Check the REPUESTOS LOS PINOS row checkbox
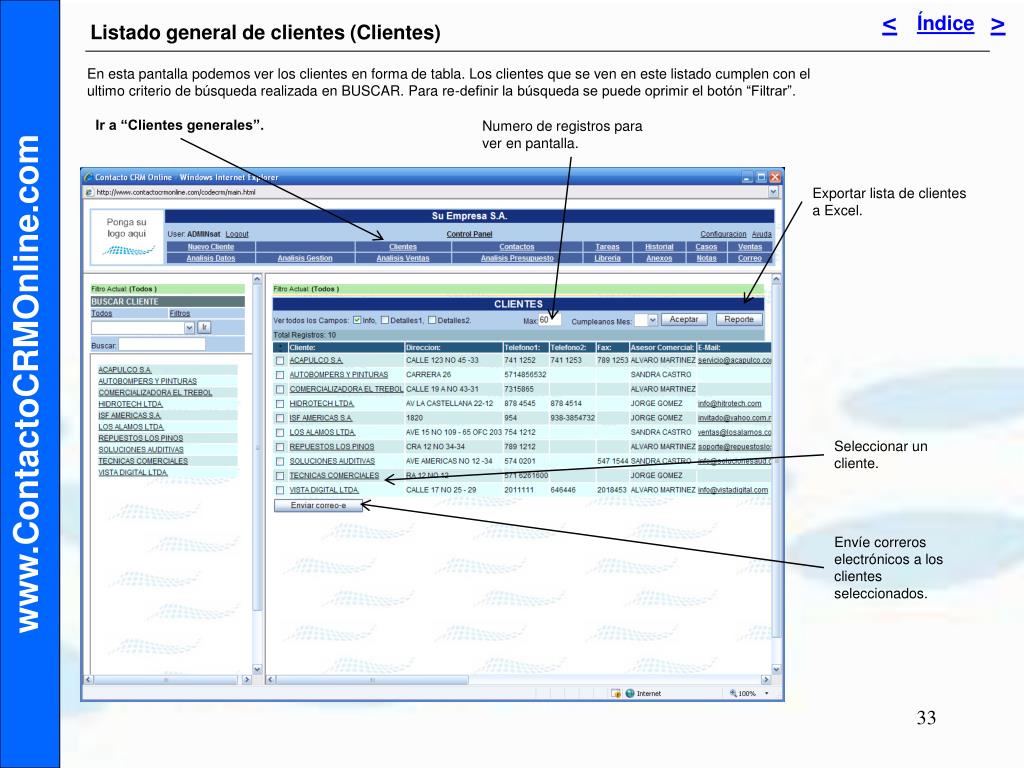 [x=280, y=447]
